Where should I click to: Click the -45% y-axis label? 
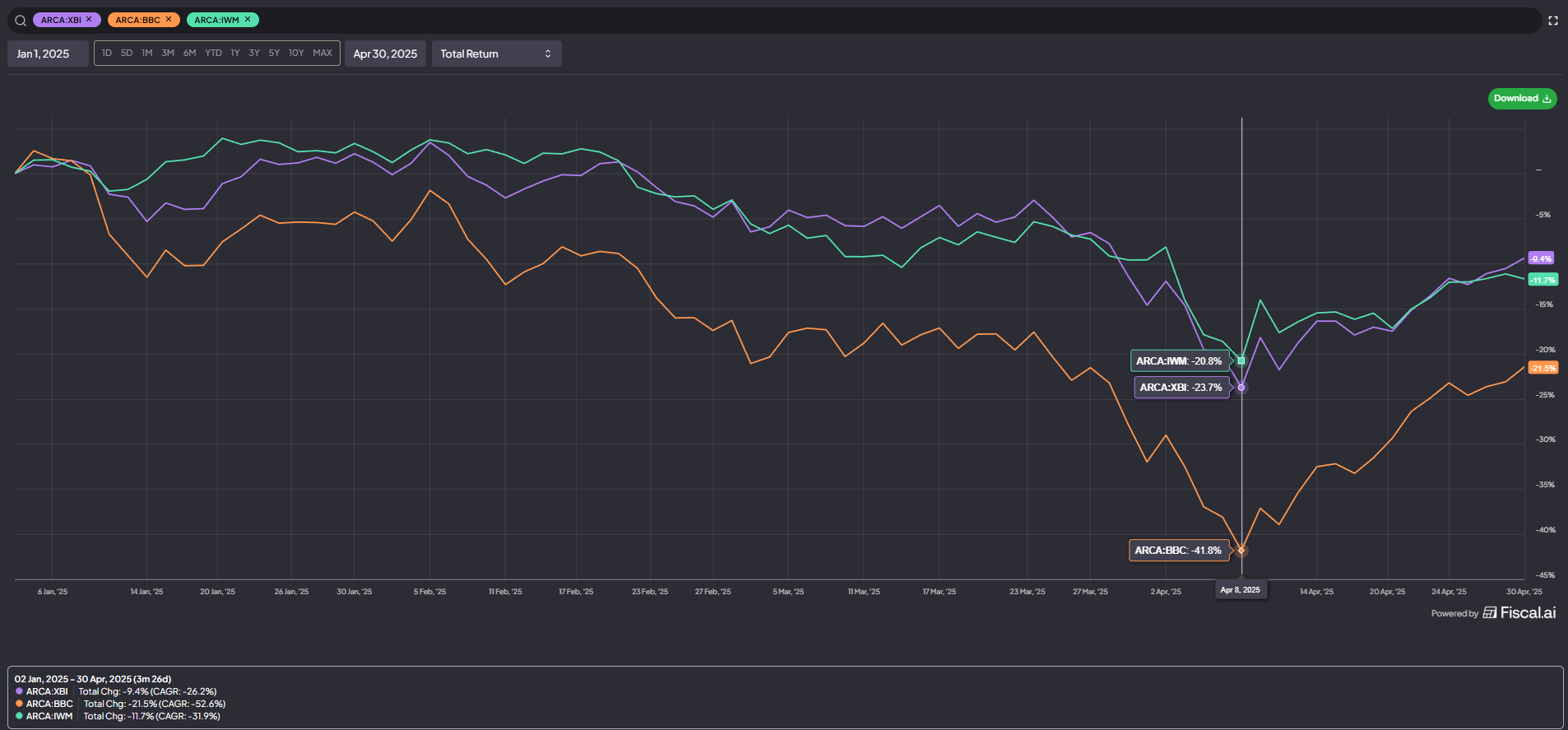1545,575
